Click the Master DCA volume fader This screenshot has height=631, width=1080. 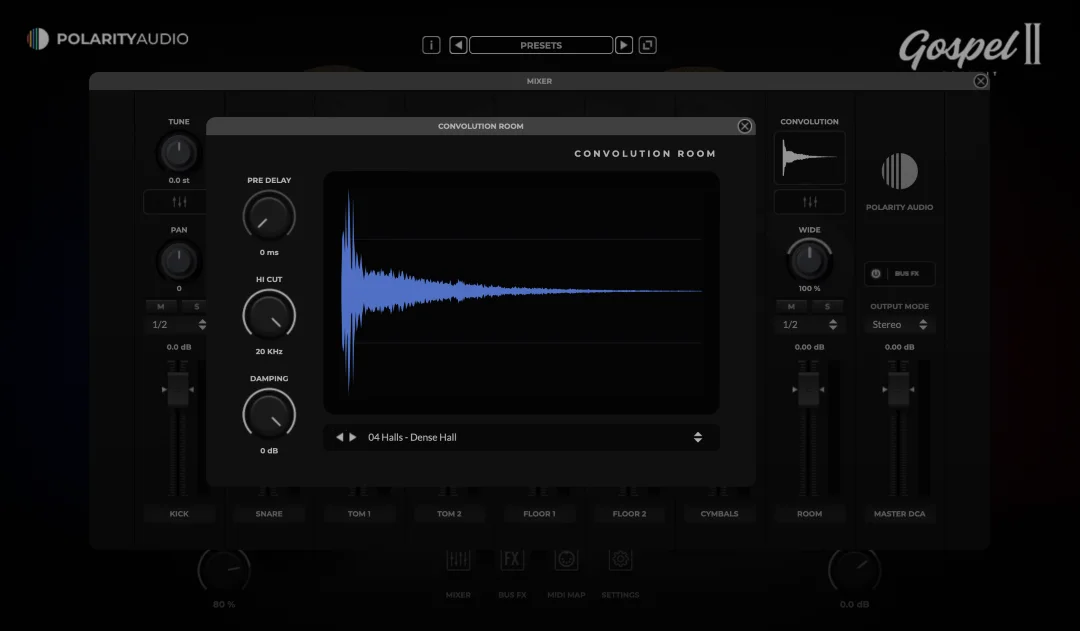pos(900,388)
